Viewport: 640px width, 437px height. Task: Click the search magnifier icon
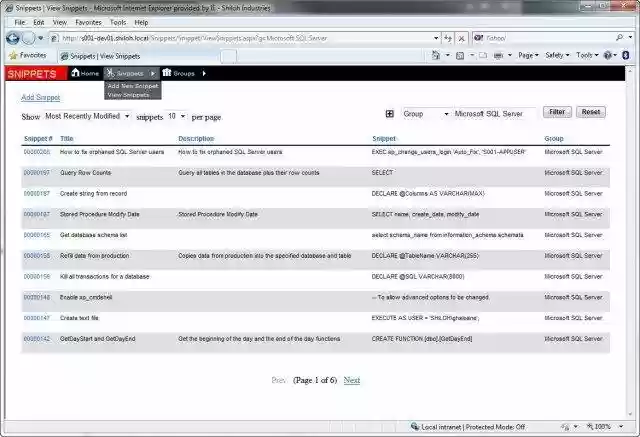[x=619, y=38]
